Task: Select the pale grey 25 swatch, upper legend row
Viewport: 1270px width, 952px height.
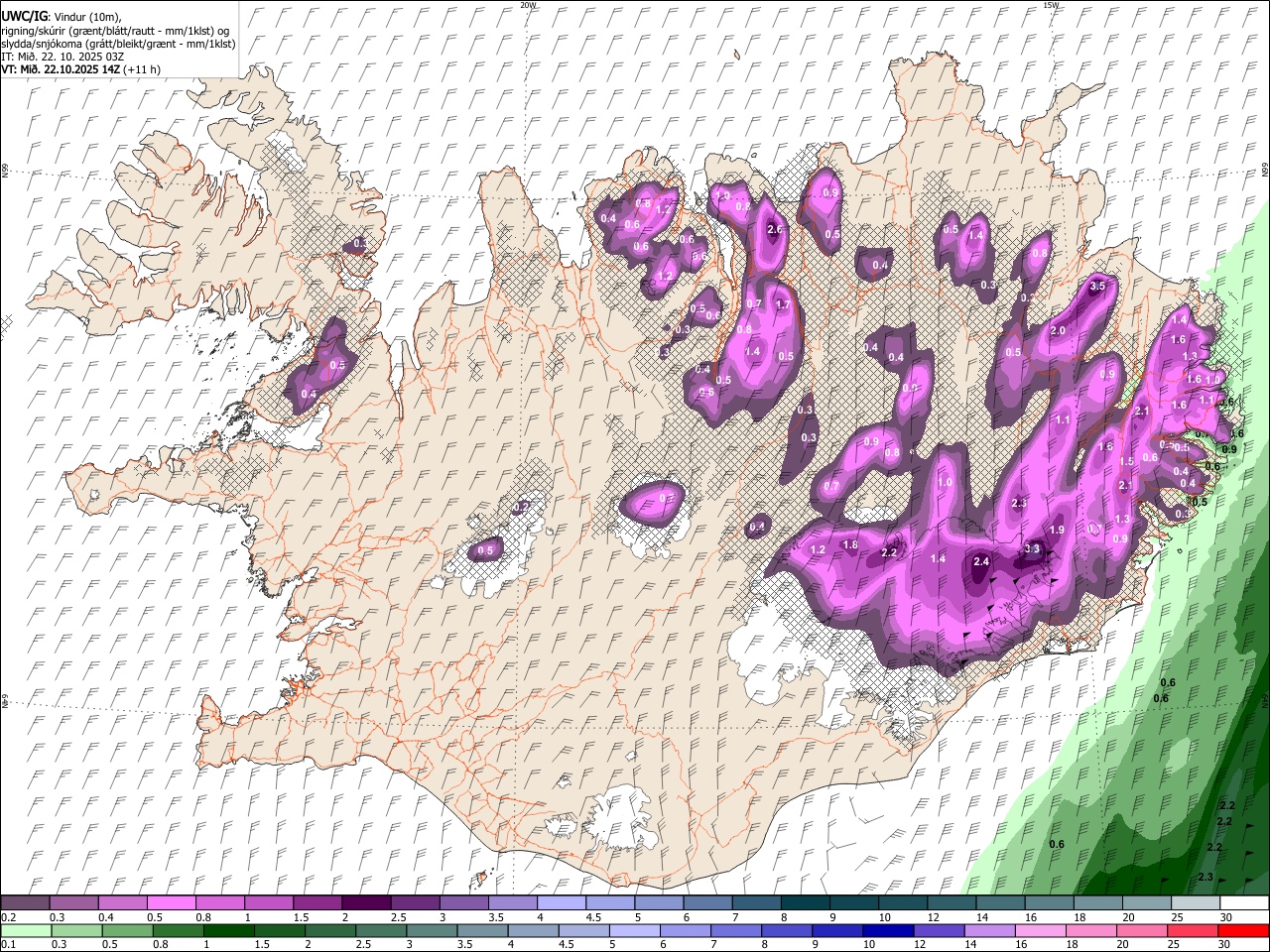Action: pos(1196,902)
